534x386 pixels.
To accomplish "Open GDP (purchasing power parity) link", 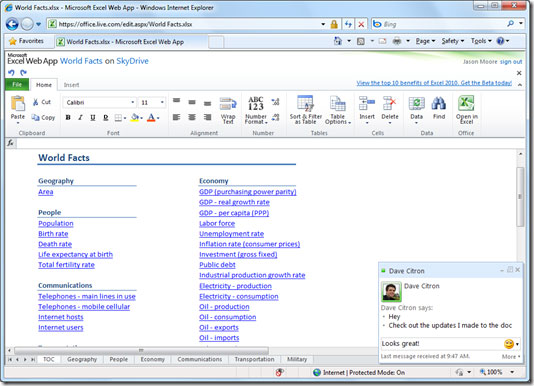I will click(248, 192).
